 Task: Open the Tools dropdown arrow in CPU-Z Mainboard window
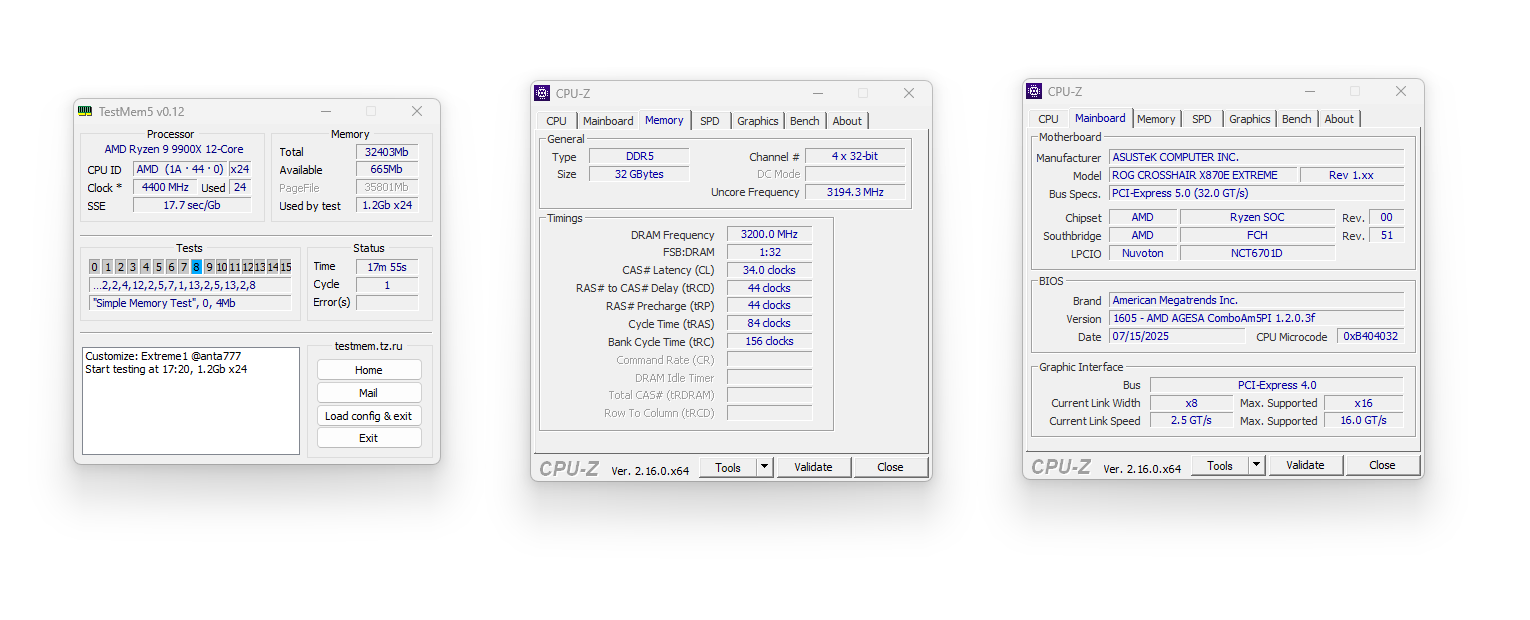1256,465
